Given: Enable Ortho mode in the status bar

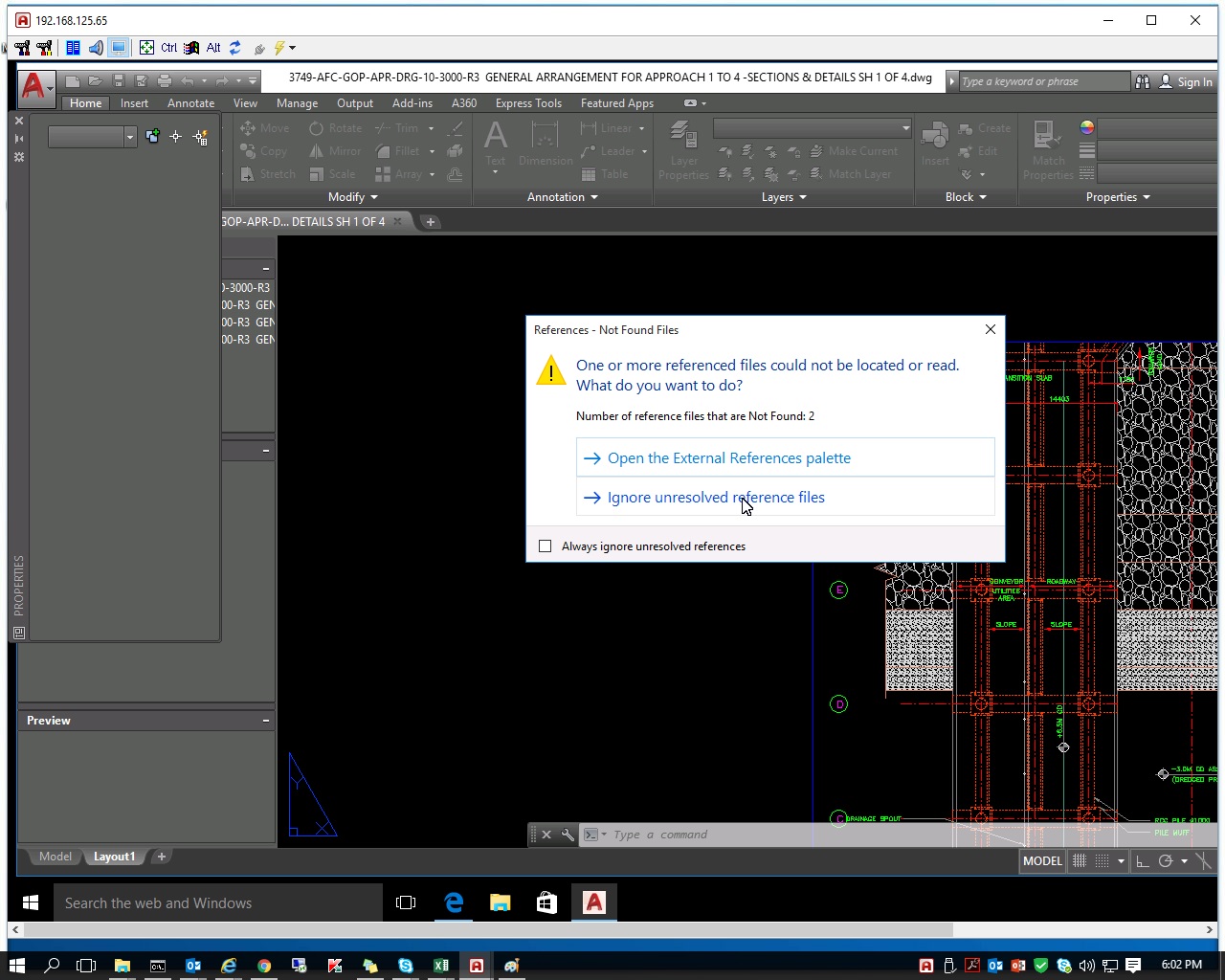Looking at the screenshot, I should point(1142,860).
